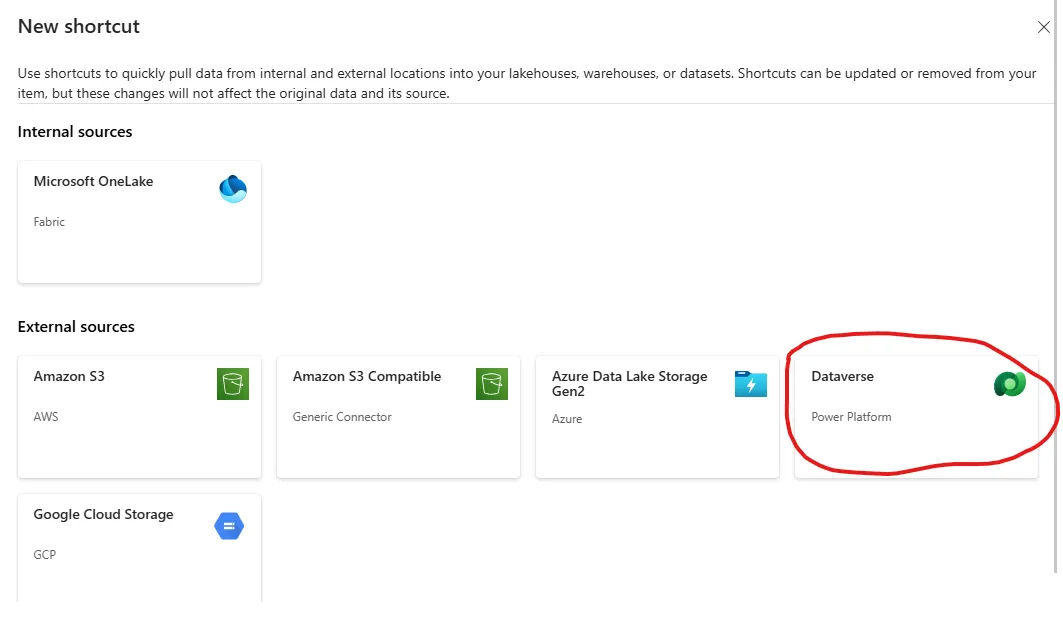Click the AWS label under Amazon S3
The width and height of the screenshot is (1063, 621).
pyautogui.click(x=46, y=417)
